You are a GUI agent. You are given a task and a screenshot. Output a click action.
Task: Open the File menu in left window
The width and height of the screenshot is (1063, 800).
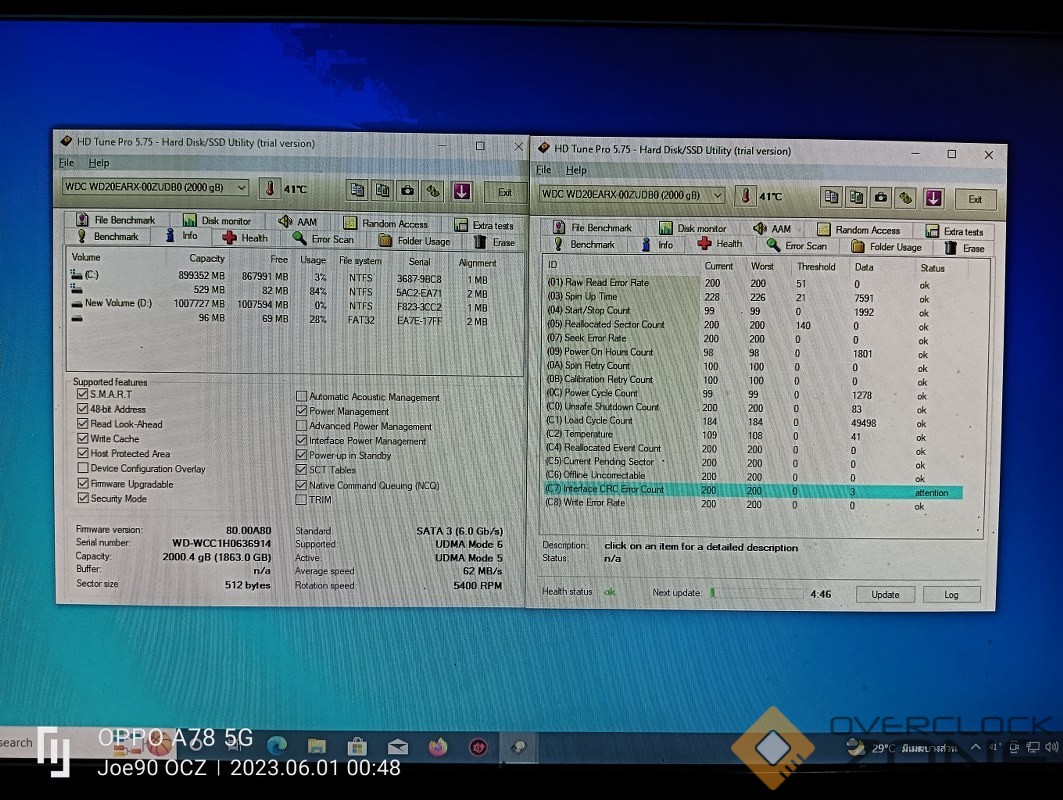[x=66, y=163]
